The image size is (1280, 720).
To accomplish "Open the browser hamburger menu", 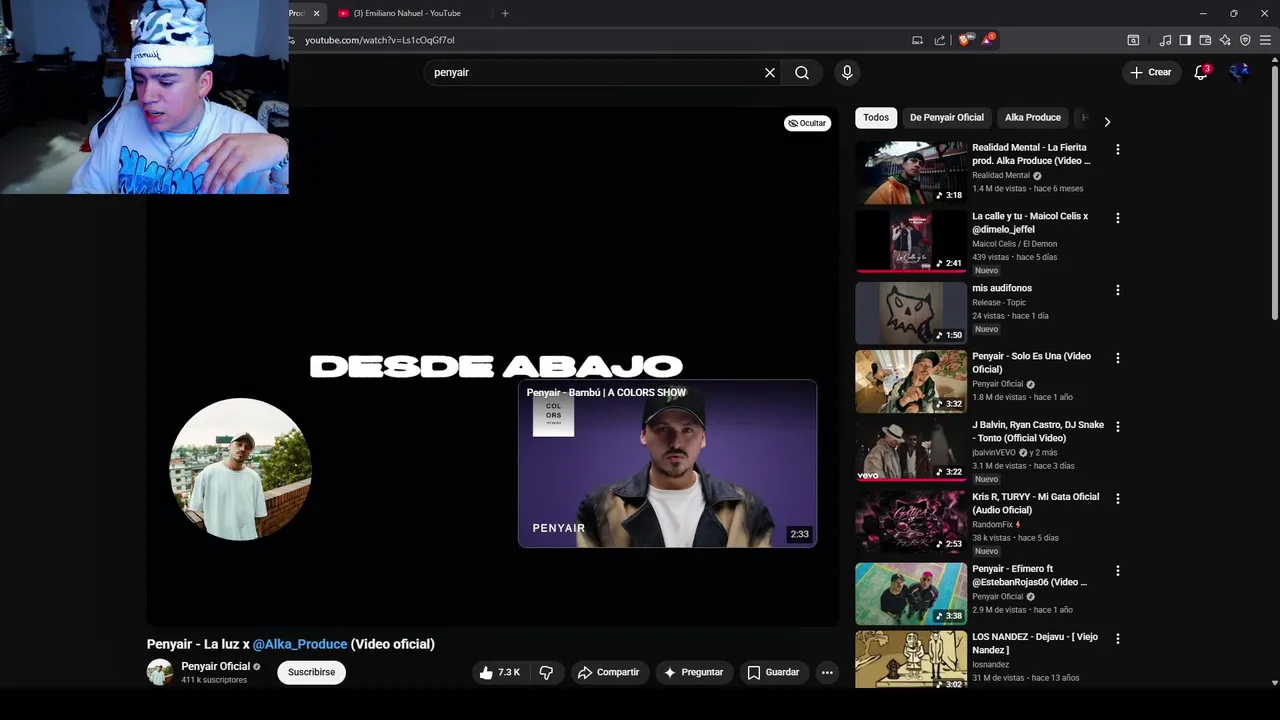I will (x=1265, y=40).
